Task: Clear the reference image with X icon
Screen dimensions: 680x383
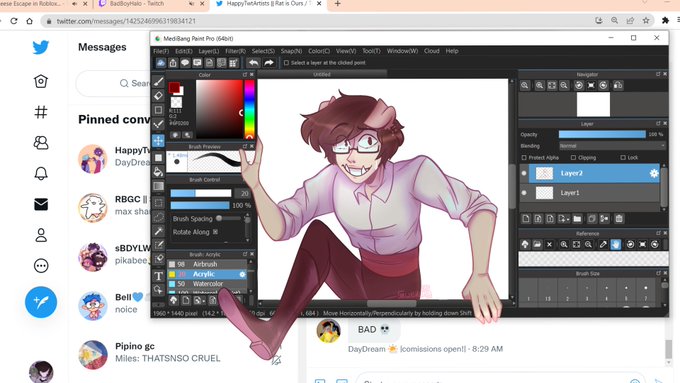Action: coord(549,245)
